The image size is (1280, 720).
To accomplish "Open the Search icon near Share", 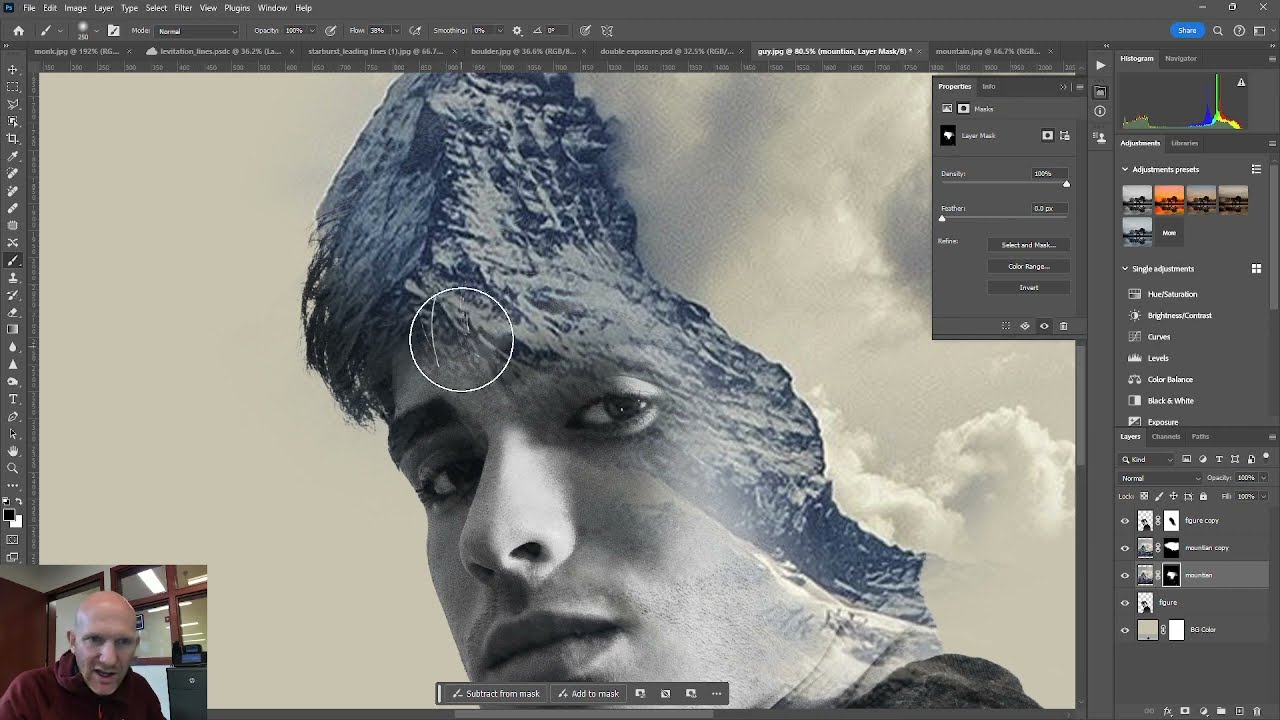I will point(1218,31).
